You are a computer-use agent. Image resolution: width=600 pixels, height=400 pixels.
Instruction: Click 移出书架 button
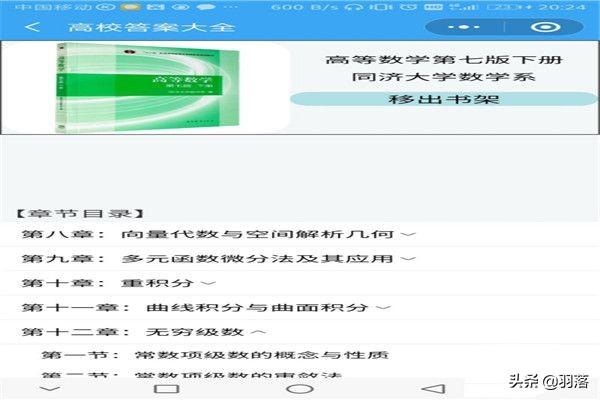pyautogui.click(x=443, y=99)
